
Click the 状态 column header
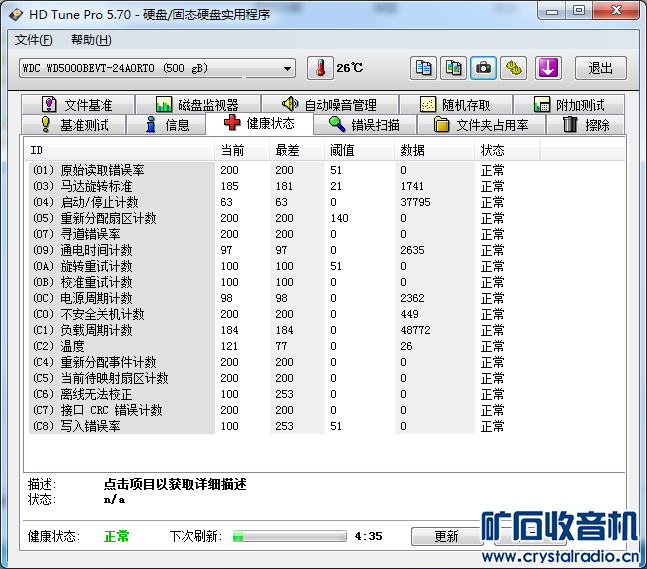[x=507, y=150]
